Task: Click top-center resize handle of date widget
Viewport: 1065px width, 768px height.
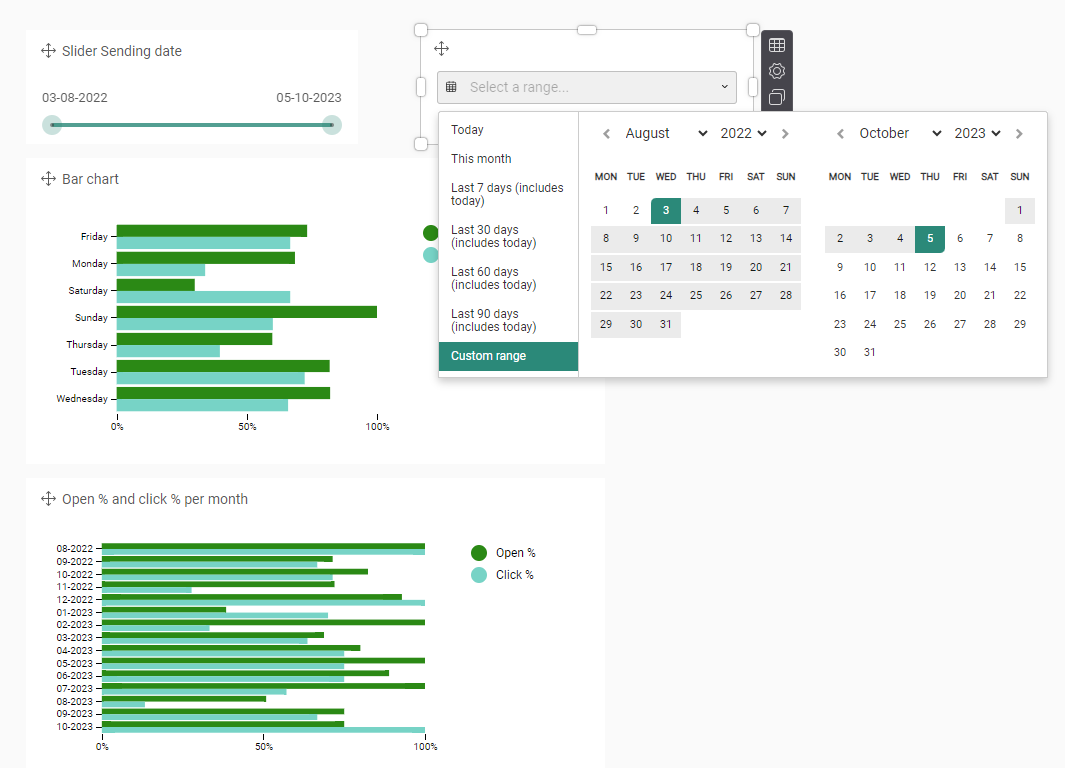Action: [x=587, y=30]
